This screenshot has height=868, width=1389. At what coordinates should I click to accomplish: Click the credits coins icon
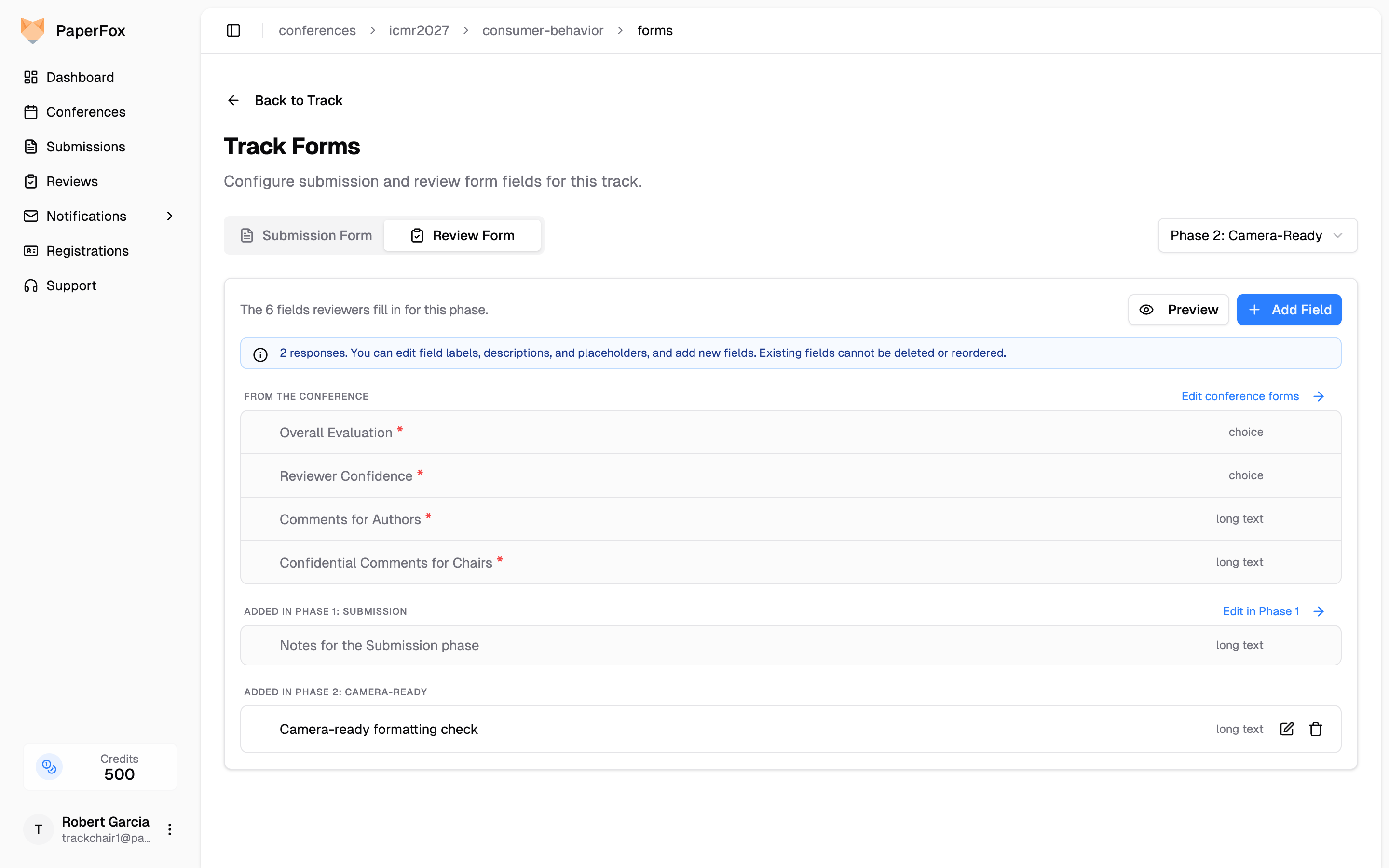pyautogui.click(x=49, y=766)
